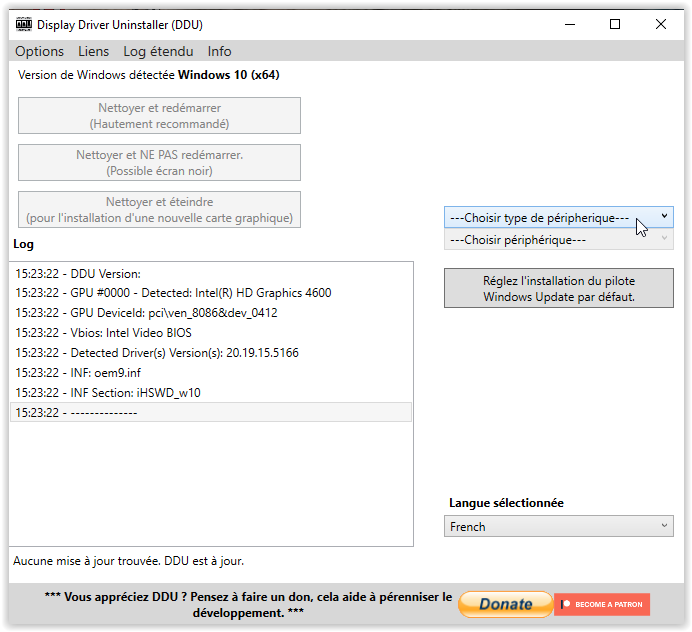This screenshot has height=632, width=692.
Task: Select log line Intel(R) HD Graphics 4600
Action: coord(211,293)
